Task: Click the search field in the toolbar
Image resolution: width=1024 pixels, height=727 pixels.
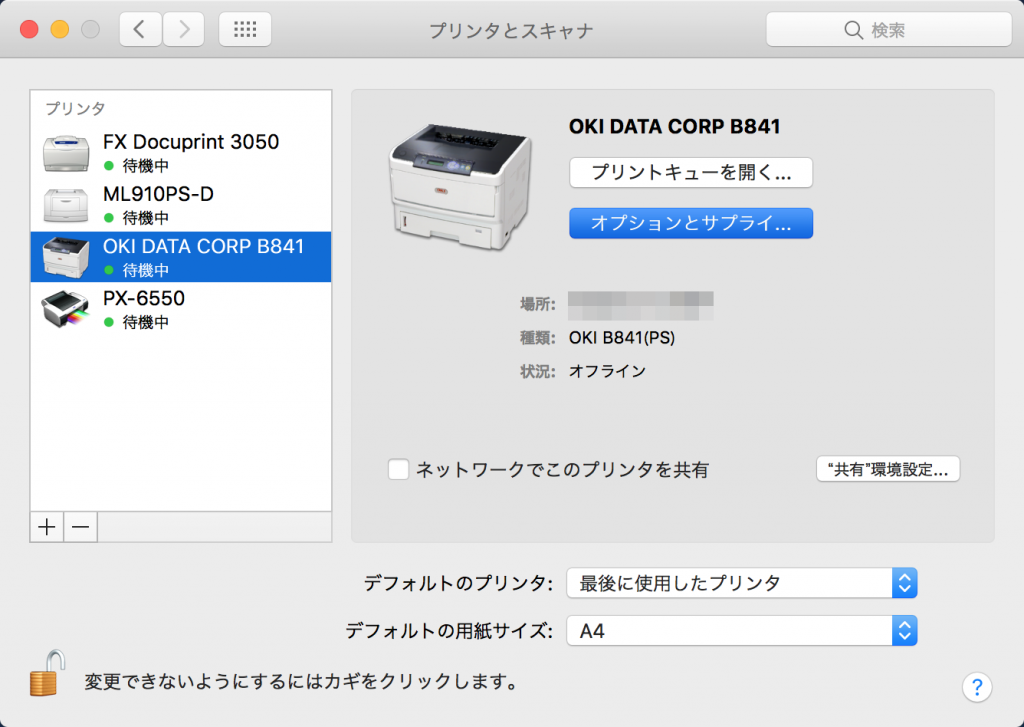Action: pos(887,30)
